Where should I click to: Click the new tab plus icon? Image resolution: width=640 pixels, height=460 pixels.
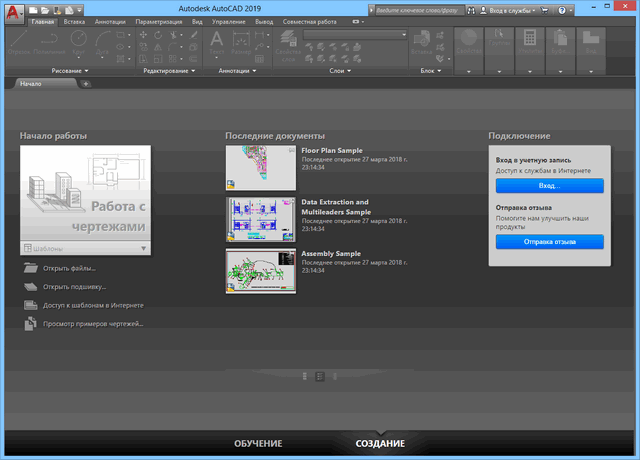[x=86, y=84]
